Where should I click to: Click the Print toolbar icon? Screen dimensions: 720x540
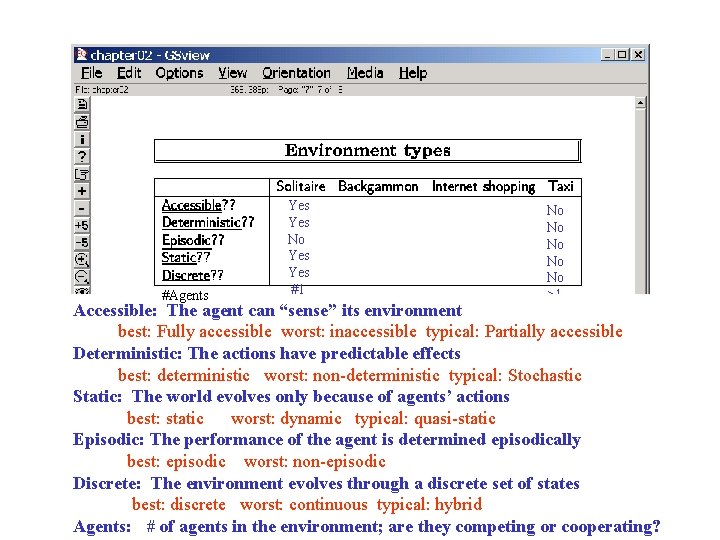[x=82, y=122]
